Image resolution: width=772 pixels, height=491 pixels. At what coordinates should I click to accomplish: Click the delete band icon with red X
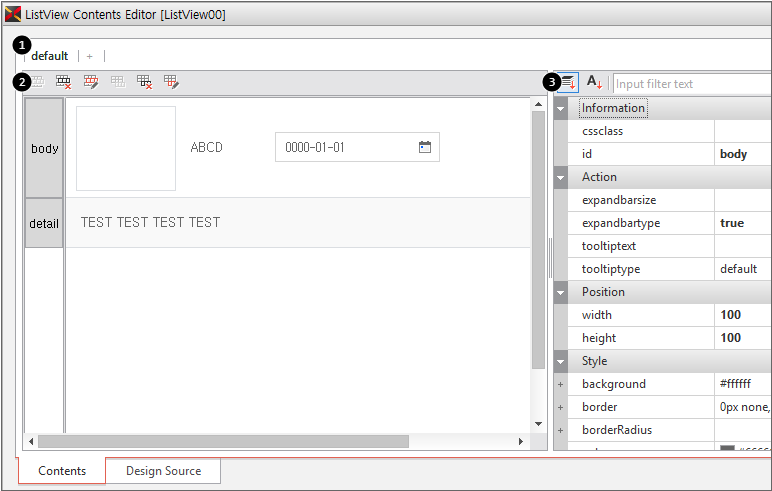click(64, 83)
